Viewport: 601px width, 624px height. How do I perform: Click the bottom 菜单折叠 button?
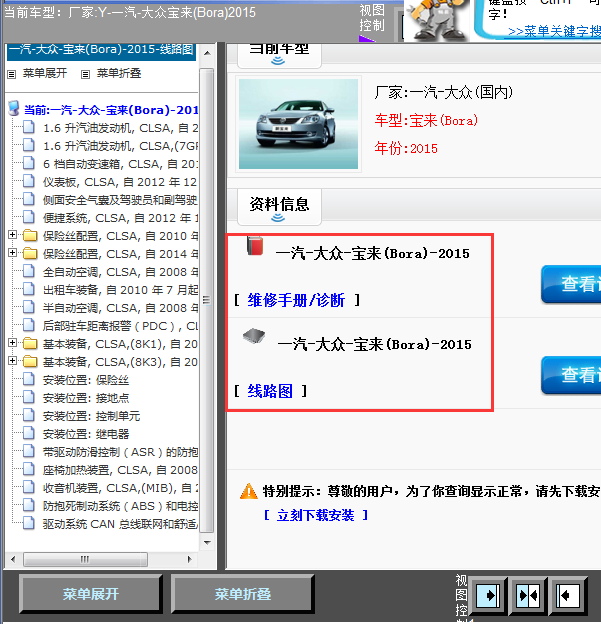pos(243,594)
